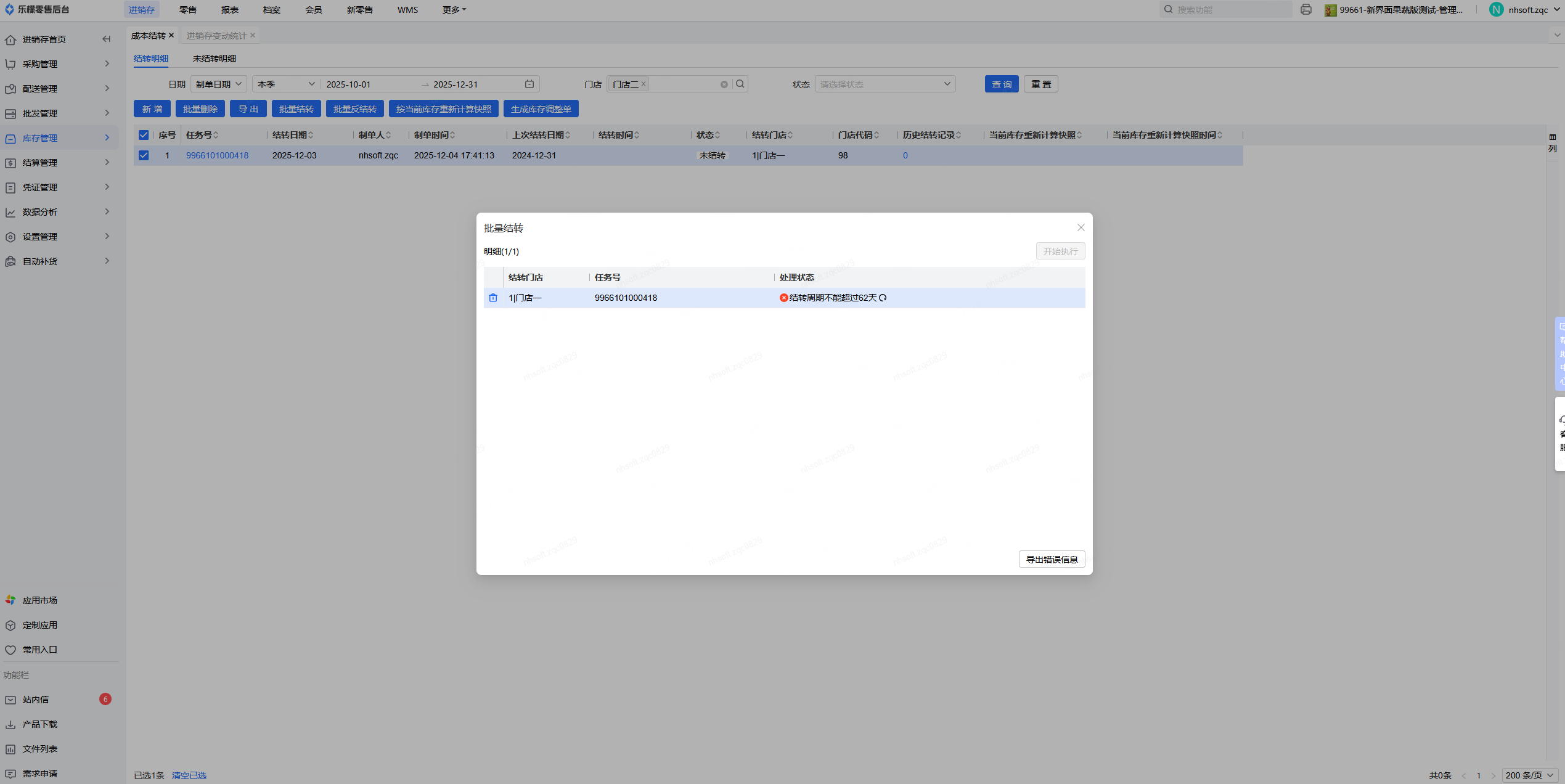Click the retry icon beside error message

click(883, 298)
